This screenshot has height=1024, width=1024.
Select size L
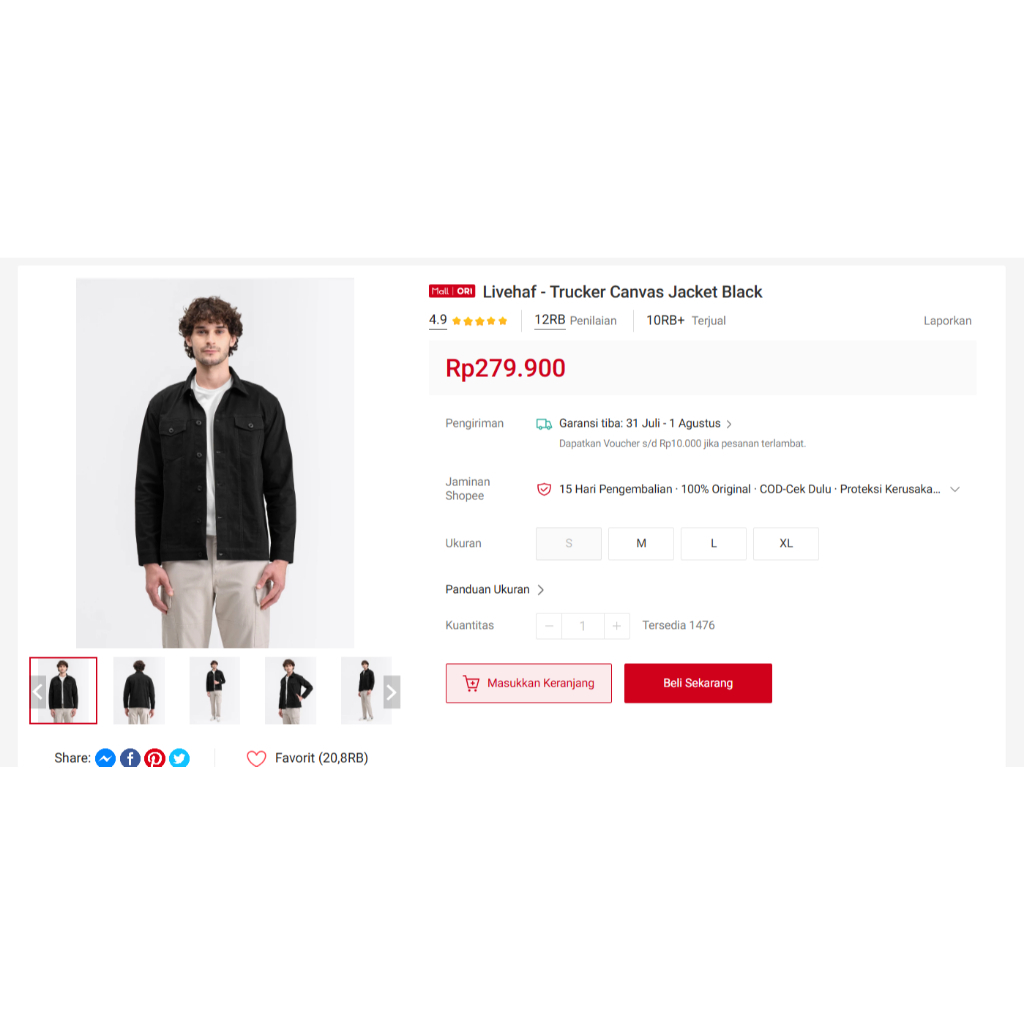[713, 543]
